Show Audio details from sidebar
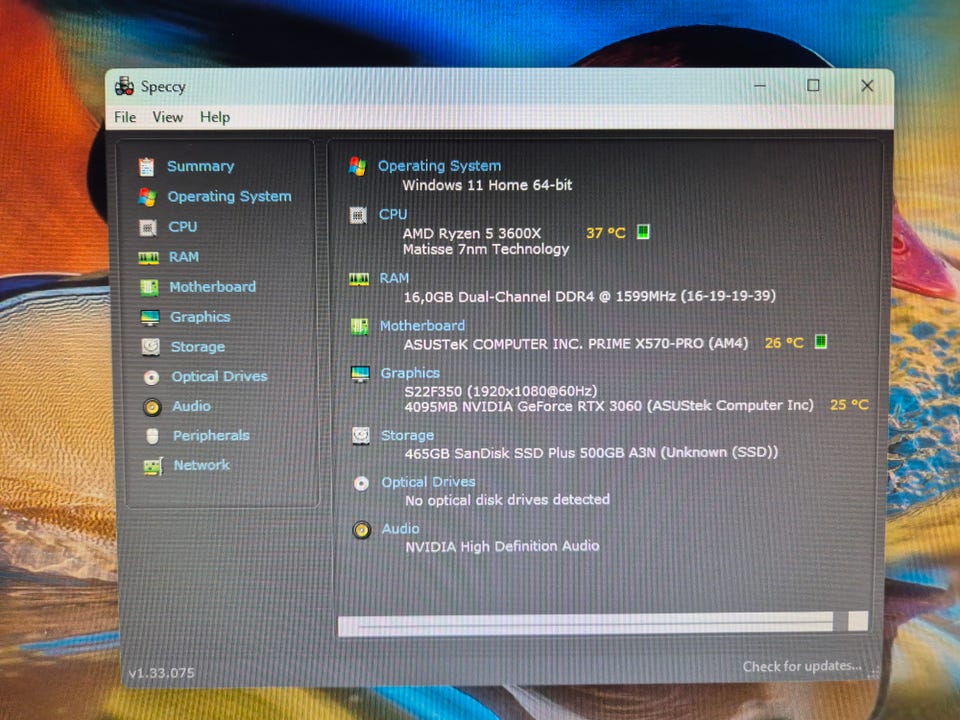This screenshot has height=720, width=960. [192, 406]
